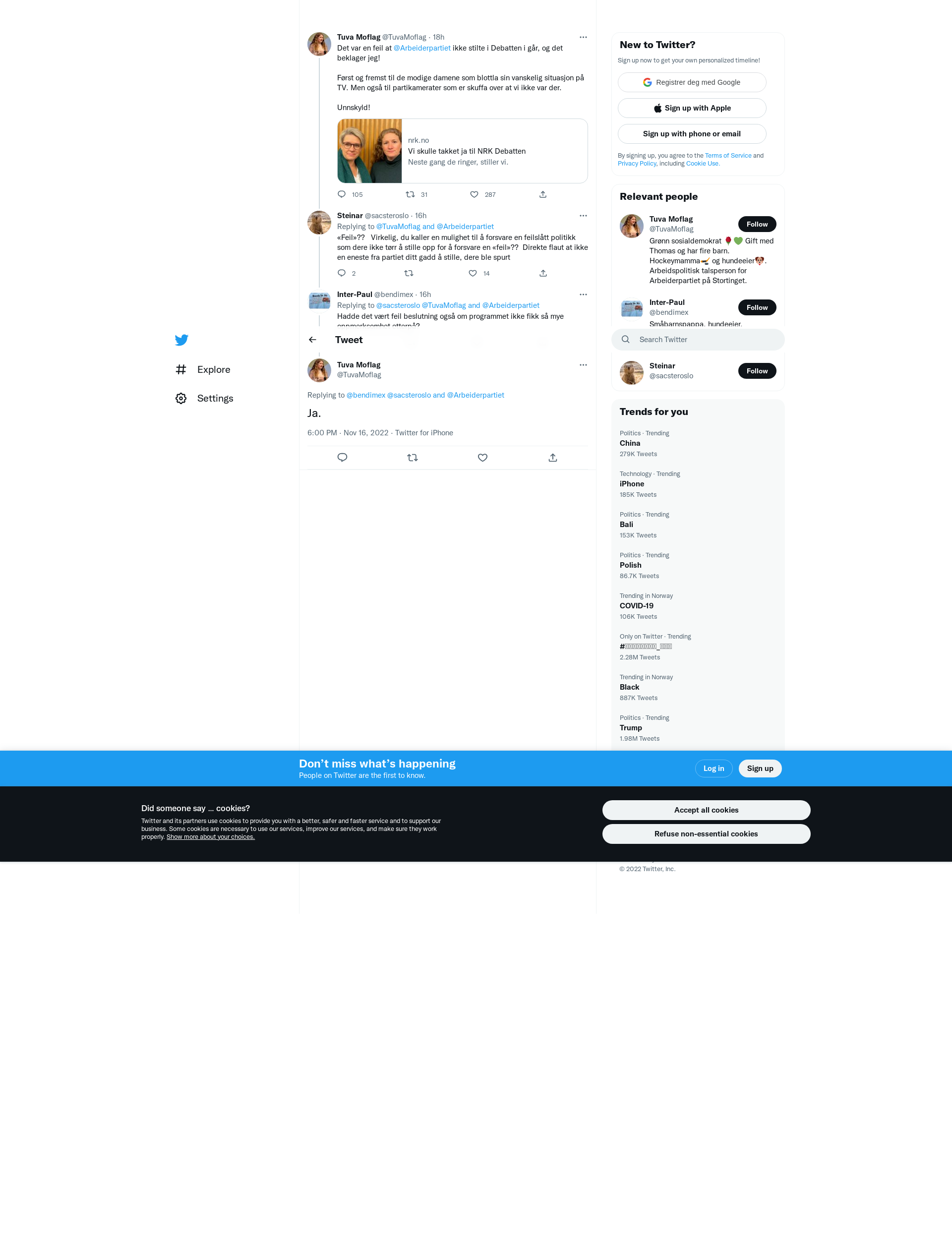Follow Inter-Paul in Relevant people
Screen dimensions: 952x1240
tap(757, 307)
